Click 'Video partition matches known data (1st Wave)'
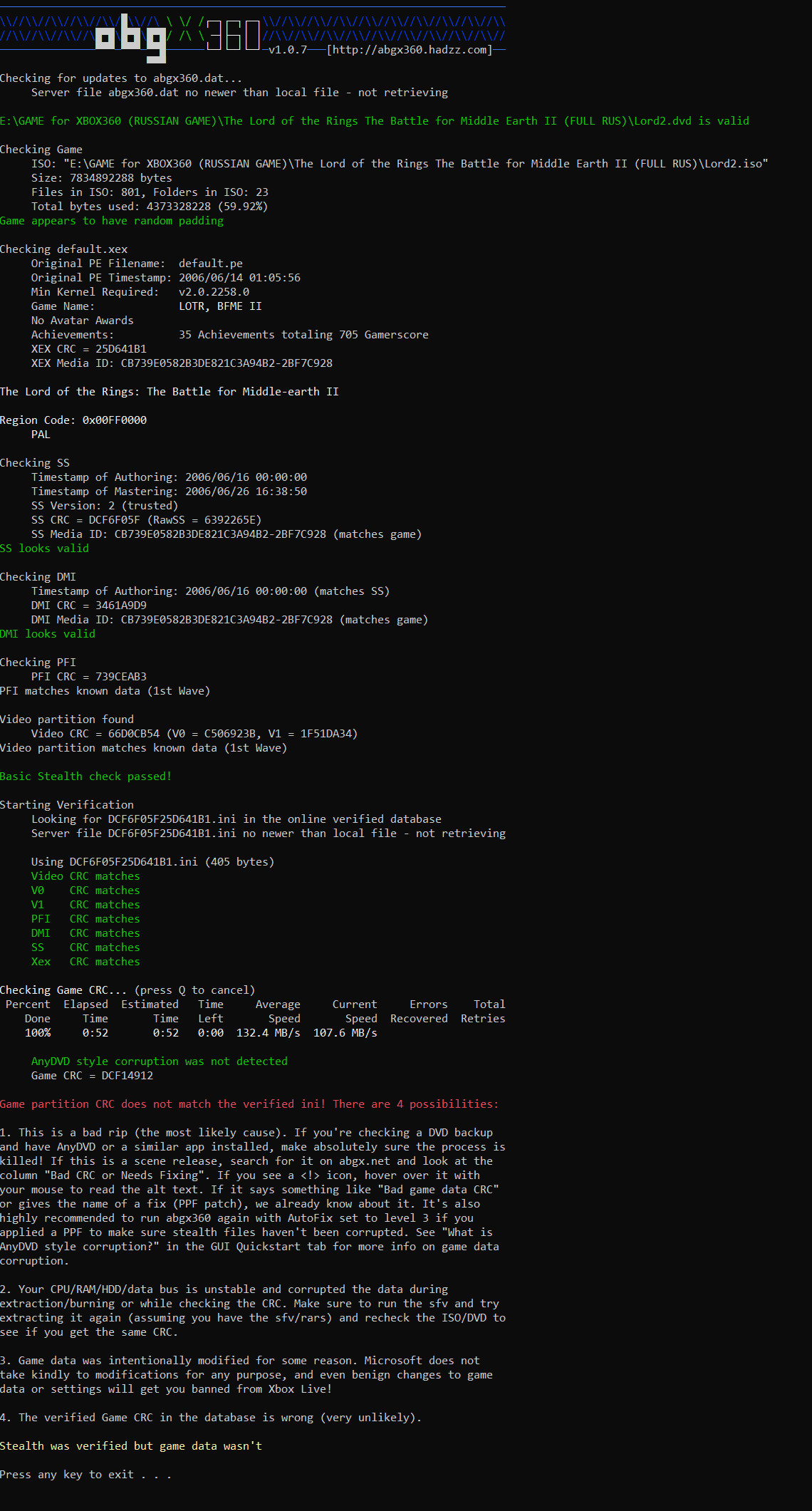 click(143, 748)
